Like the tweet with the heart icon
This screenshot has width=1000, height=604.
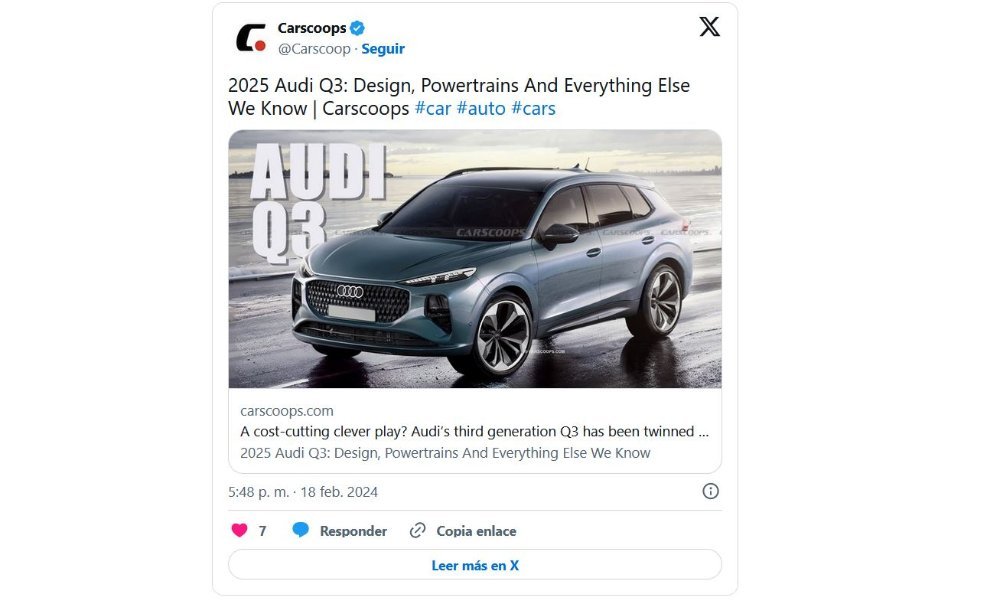(x=239, y=530)
